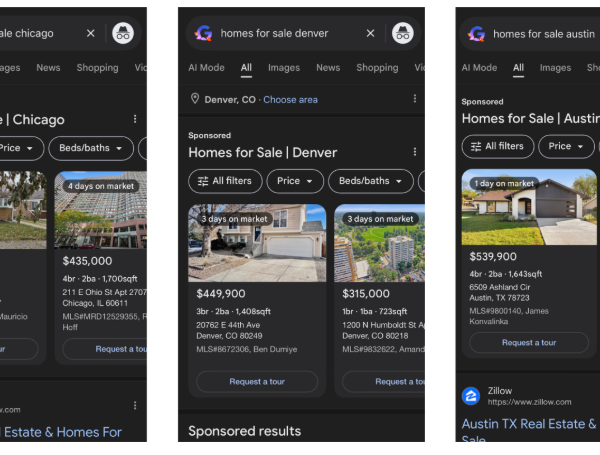Open the News tab in Denver panel
The image size is (600, 455).
328,68
